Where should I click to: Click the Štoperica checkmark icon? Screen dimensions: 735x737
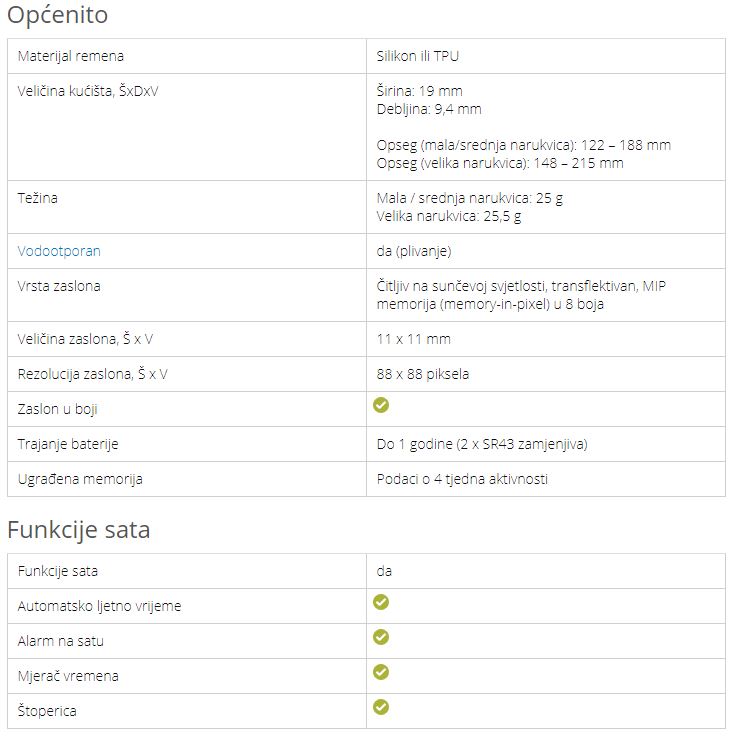tap(381, 708)
